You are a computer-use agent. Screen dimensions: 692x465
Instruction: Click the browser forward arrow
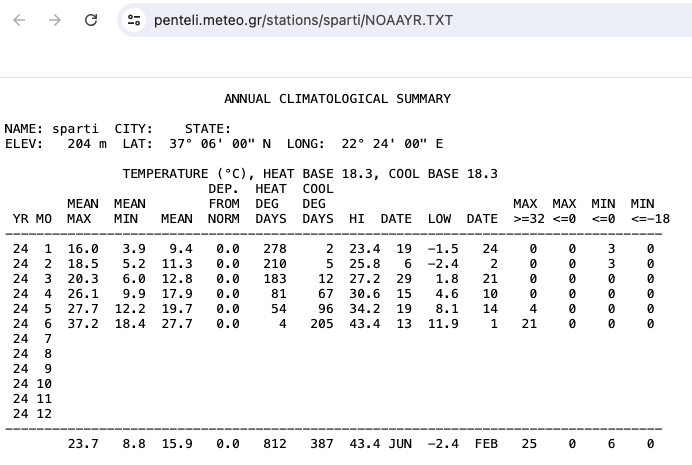click(55, 20)
